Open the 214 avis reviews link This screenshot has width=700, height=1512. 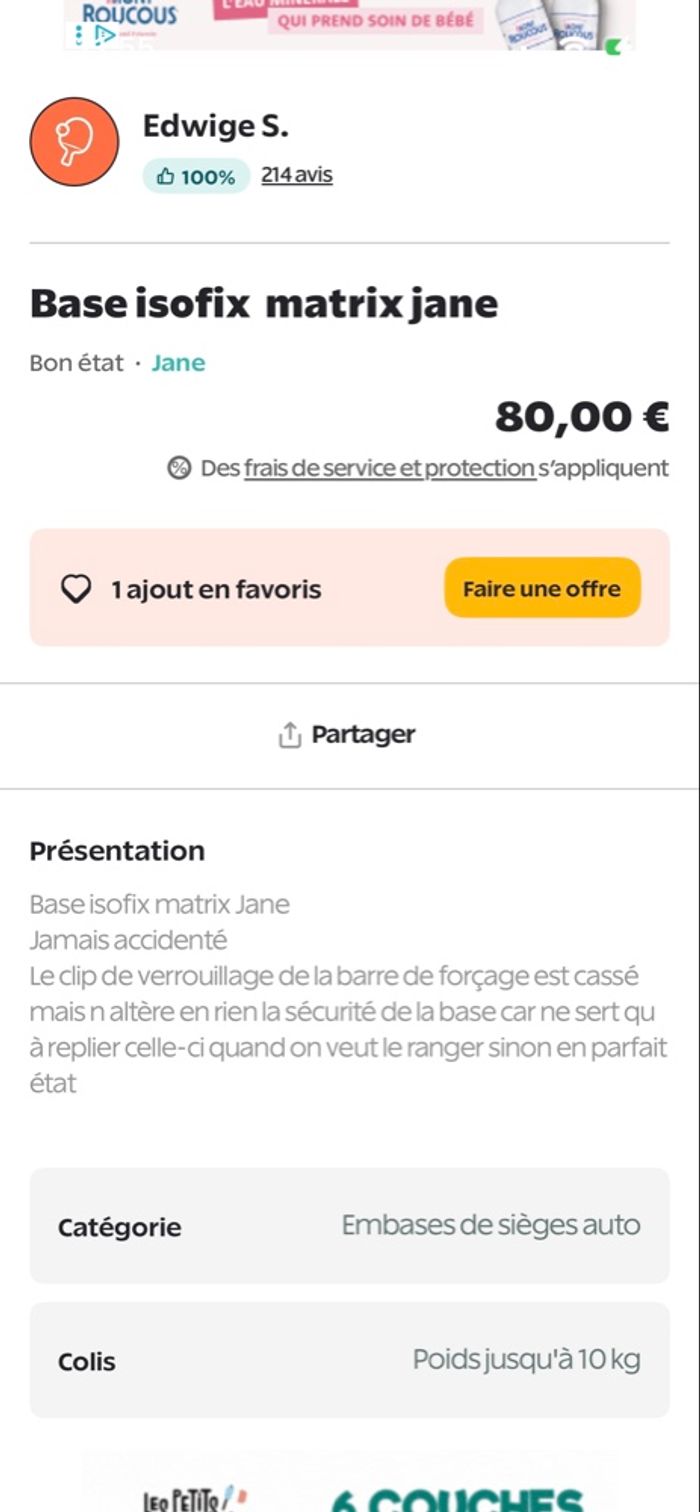(x=297, y=175)
